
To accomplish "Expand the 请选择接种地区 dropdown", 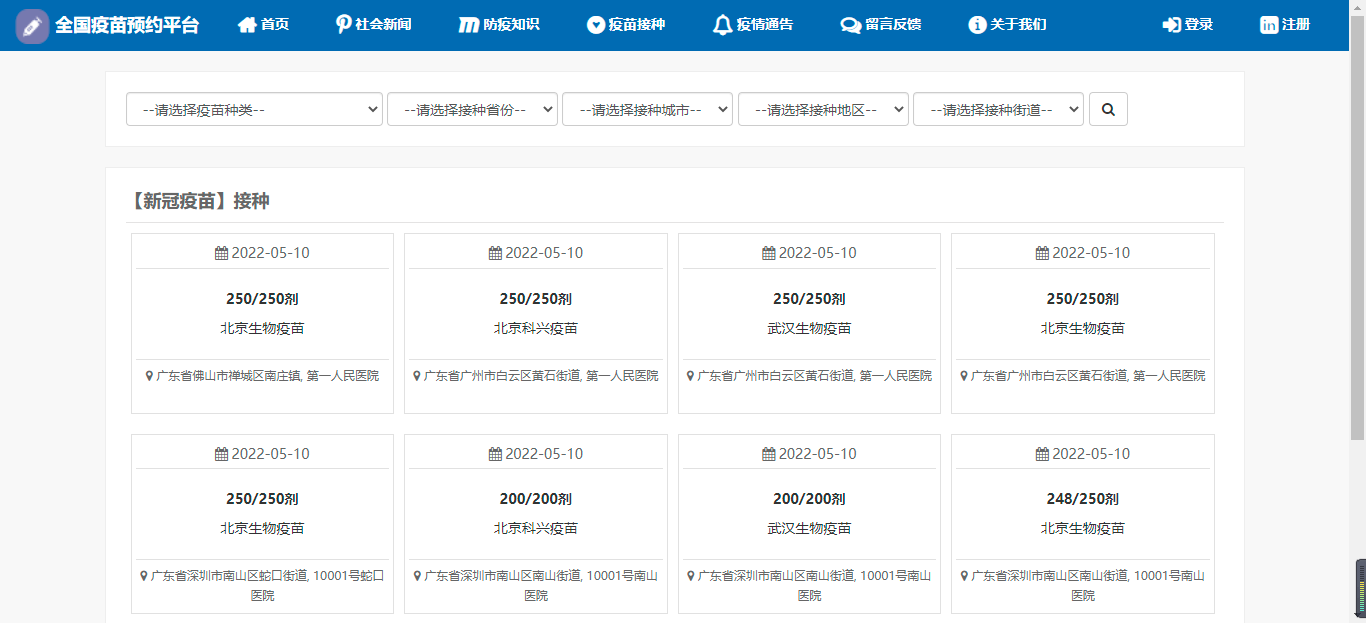I will (823, 110).
